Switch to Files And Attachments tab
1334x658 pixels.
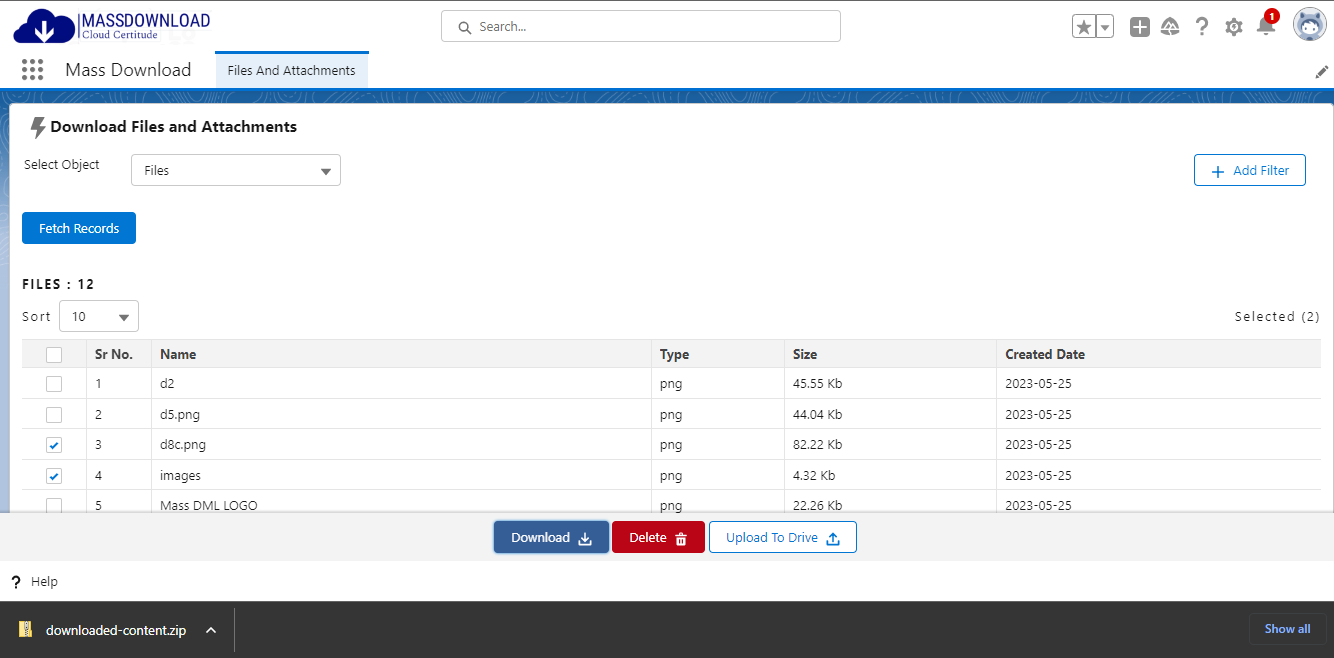291,71
